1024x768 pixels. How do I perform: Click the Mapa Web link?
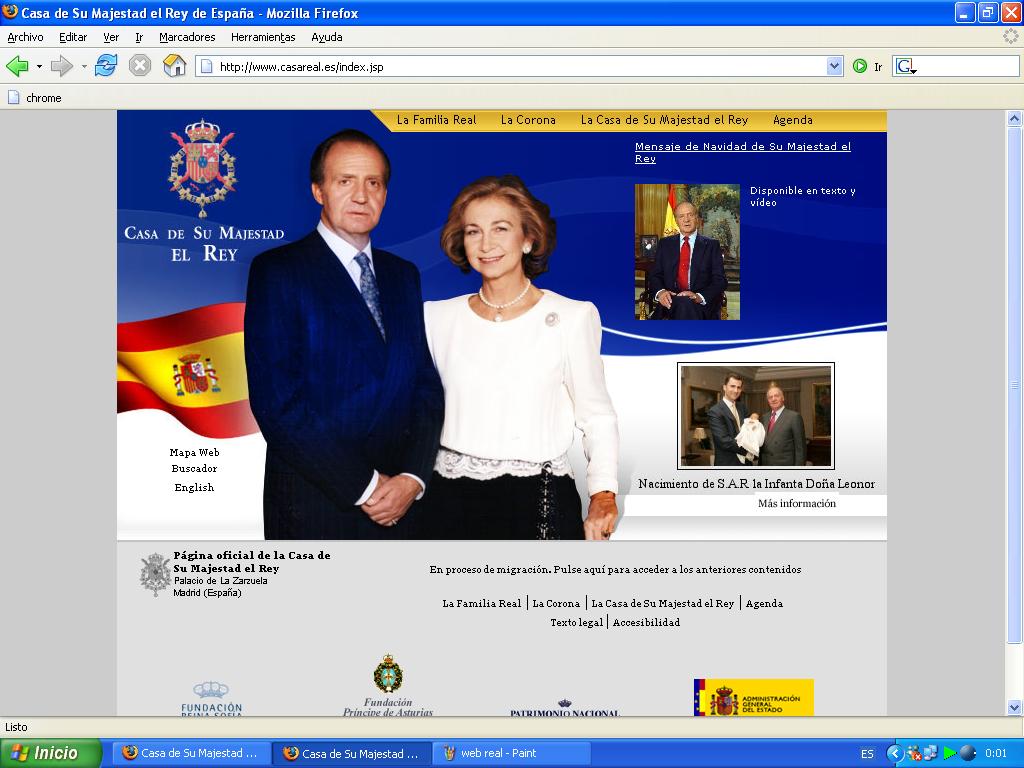[x=195, y=453]
